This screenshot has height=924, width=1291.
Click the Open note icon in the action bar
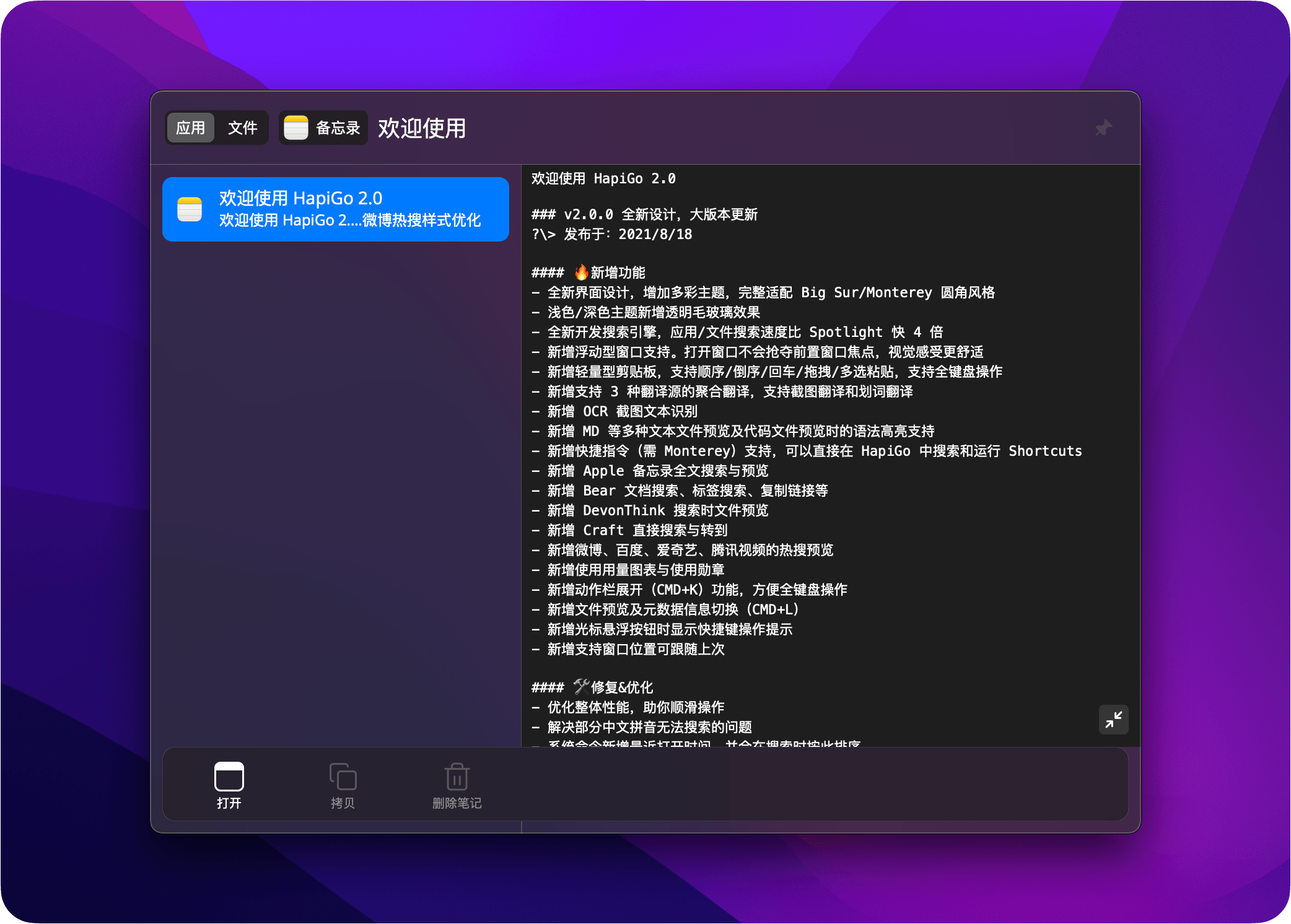[x=229, y=777]
